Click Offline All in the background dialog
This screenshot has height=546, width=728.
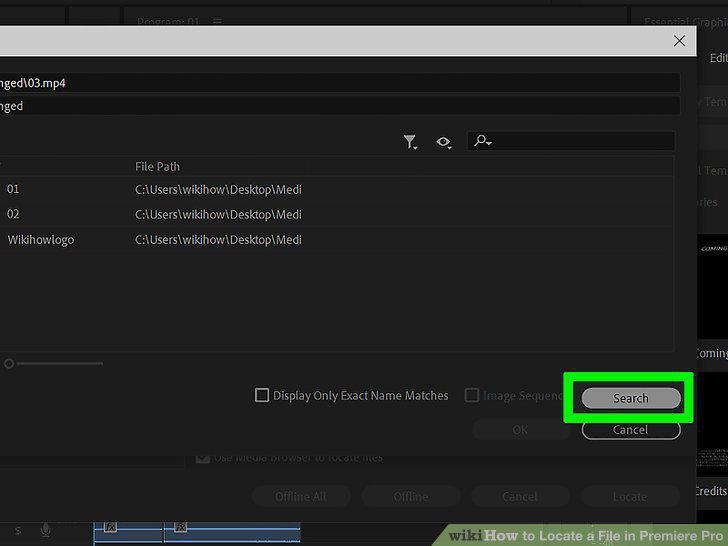click(x=300, y=497)
